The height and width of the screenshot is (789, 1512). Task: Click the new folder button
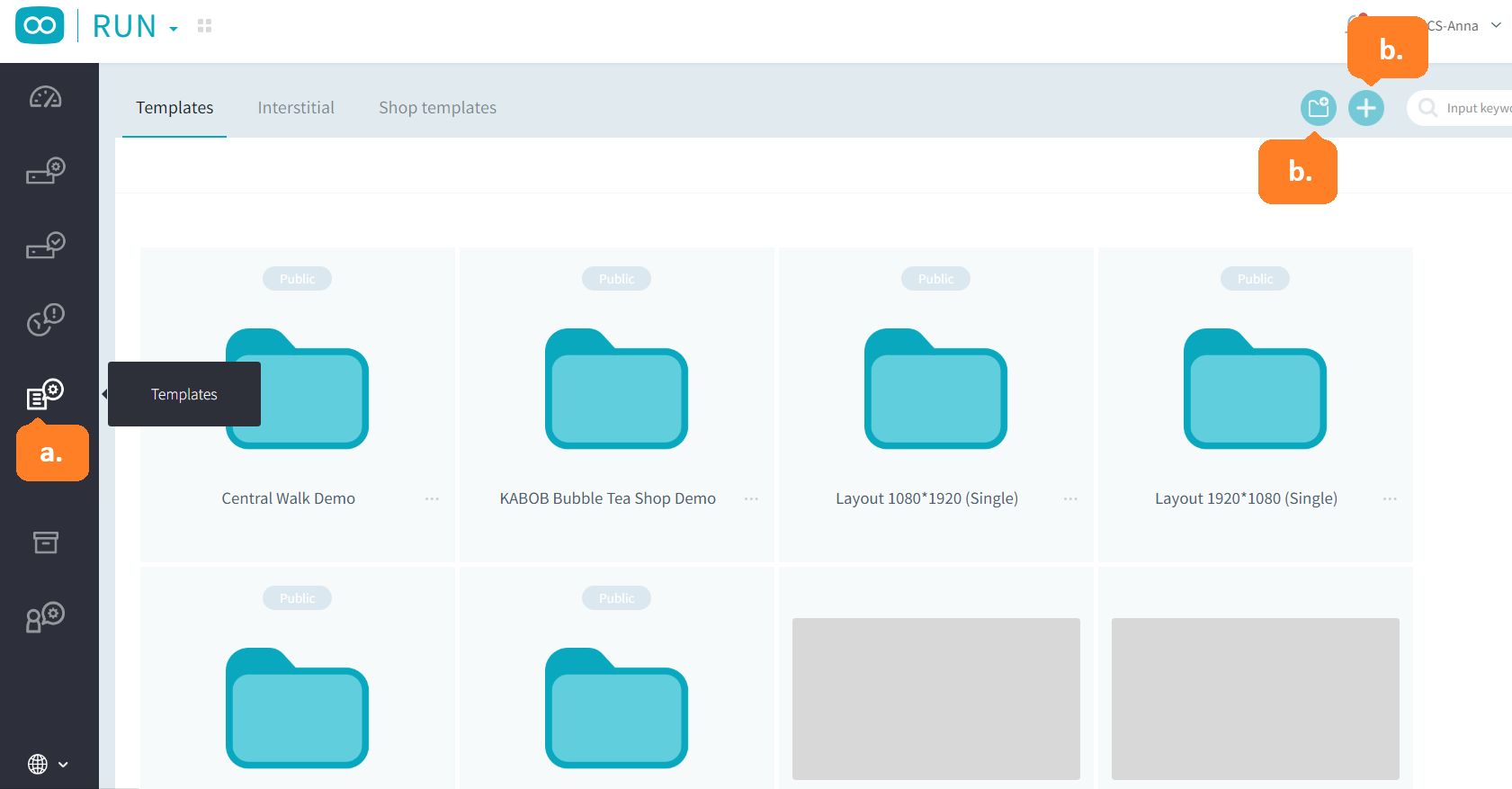click(x=1319, y=108)
